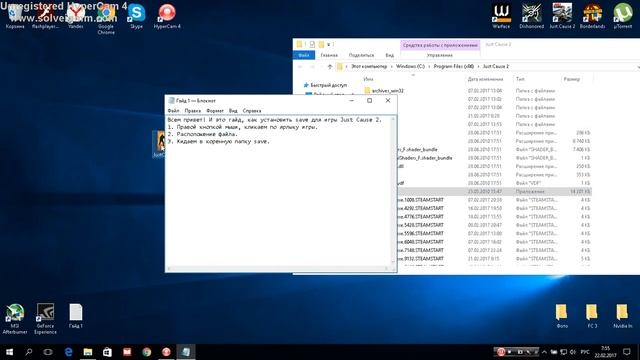Open the Dishonored desktop shortcut
Screen dimensions: 640x360
(531, 16)
